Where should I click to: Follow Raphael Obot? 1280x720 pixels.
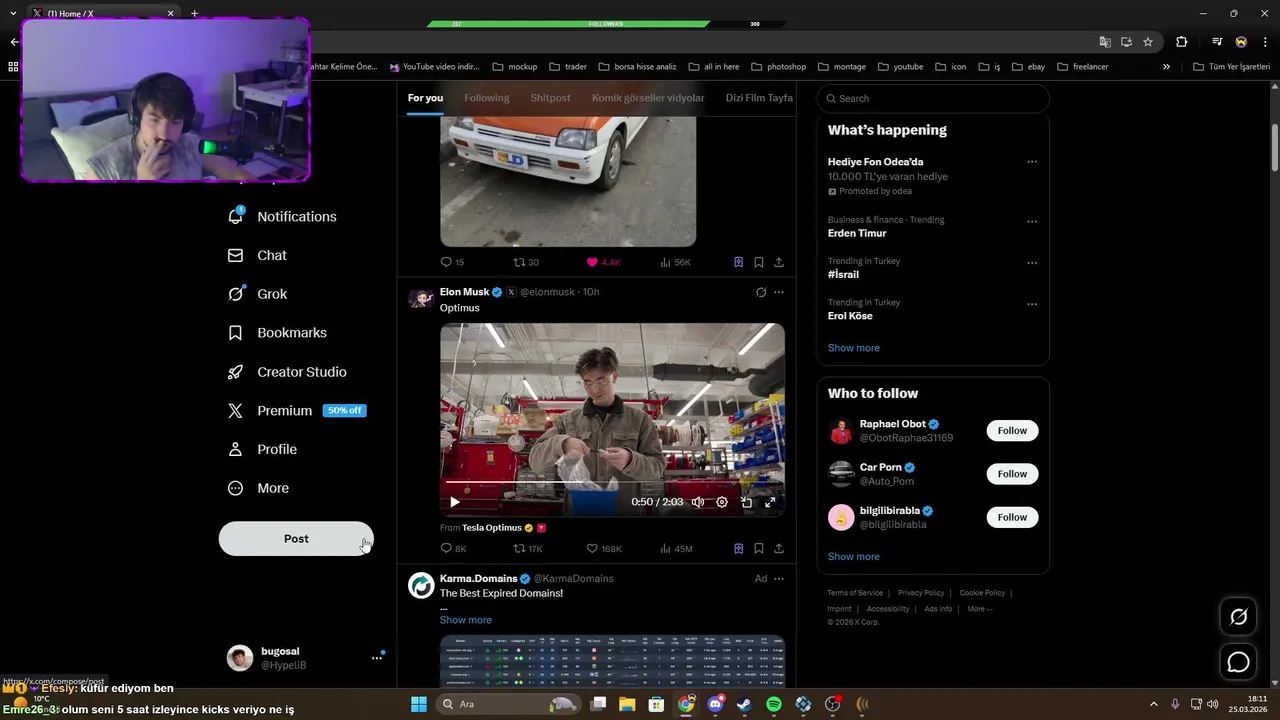(x=1012, y=430)
